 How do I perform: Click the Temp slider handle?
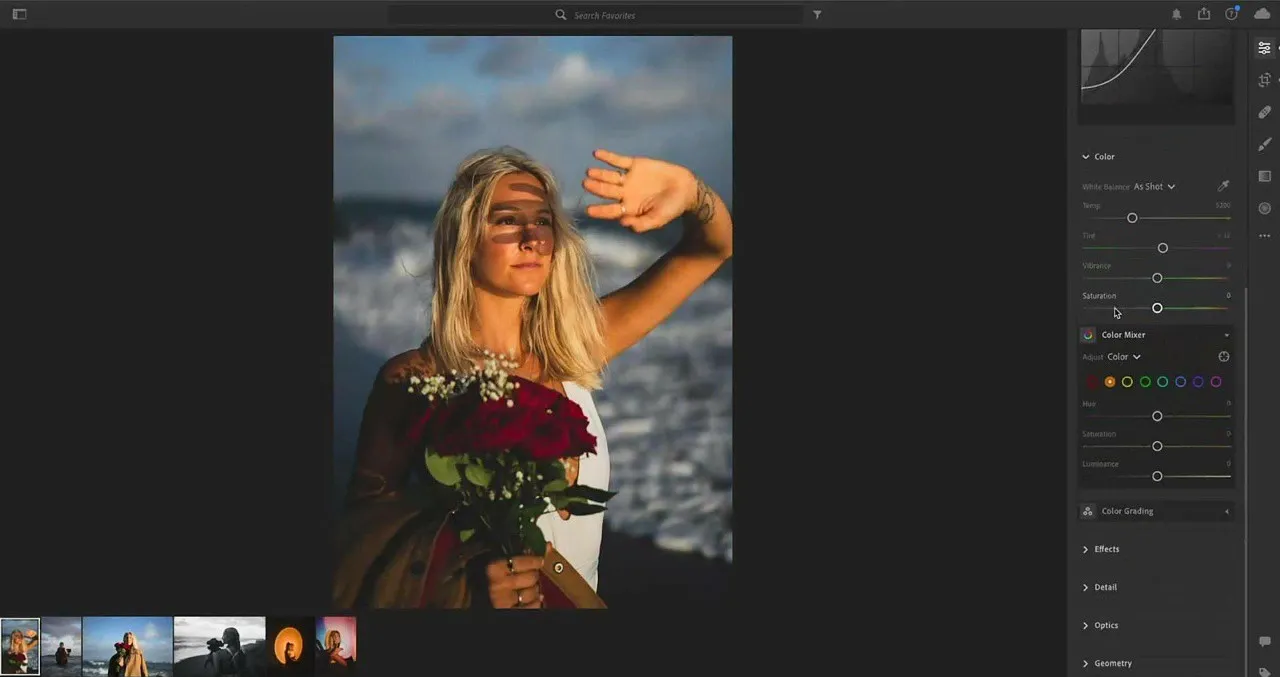(1132, 218)
